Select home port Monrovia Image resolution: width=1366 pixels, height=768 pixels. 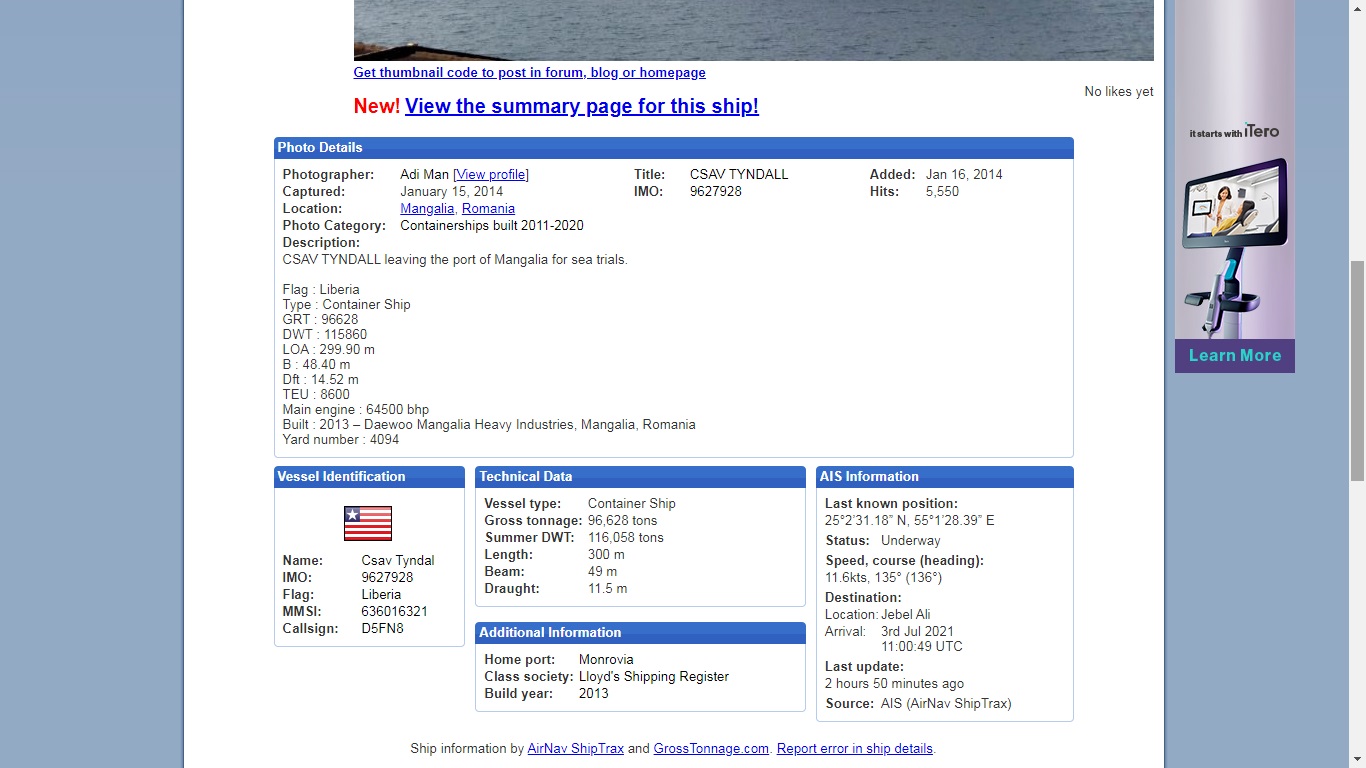(x=606, y=660)
